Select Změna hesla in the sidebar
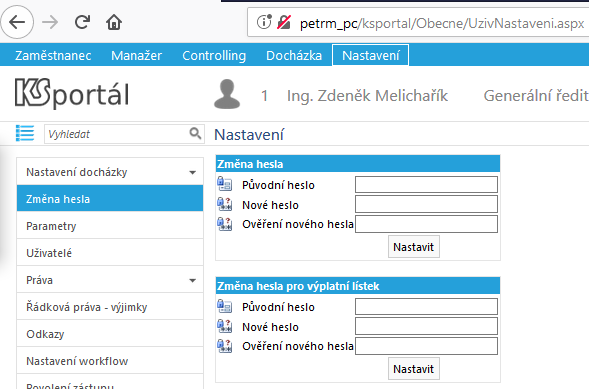 point(110,199)
